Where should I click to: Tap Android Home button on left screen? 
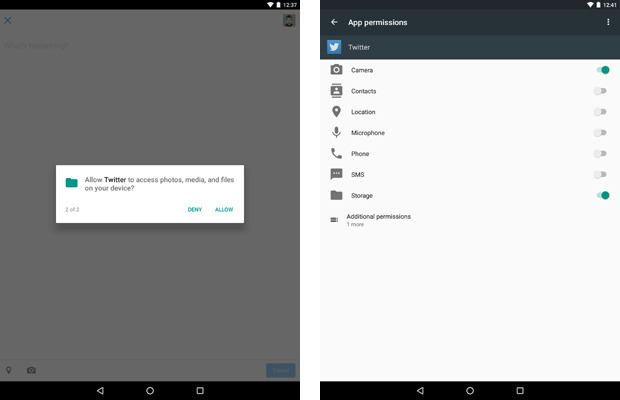tap(150, 391)
